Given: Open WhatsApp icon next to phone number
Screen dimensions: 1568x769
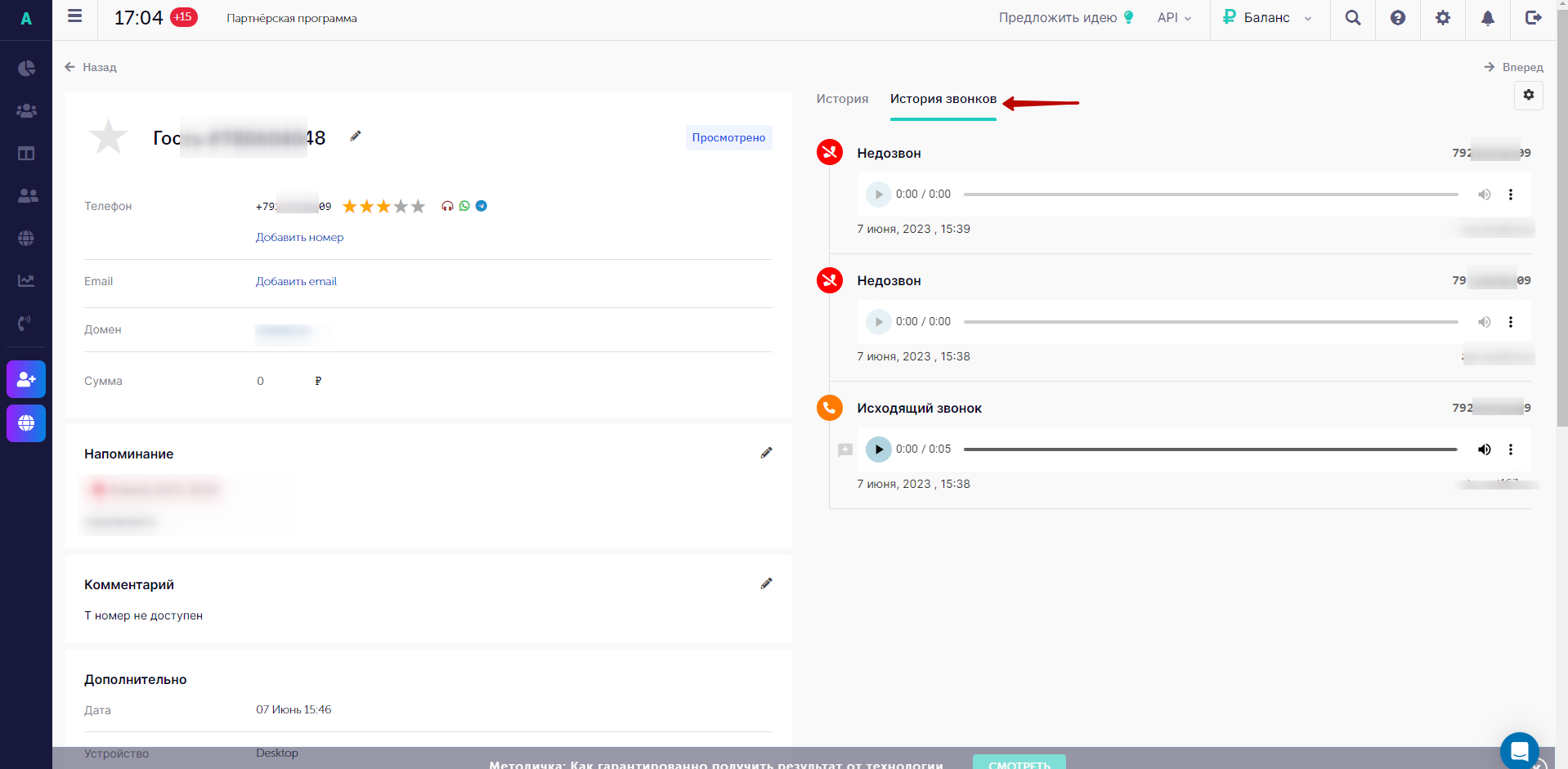Looking at the screenshot, I should click(464, 206).
